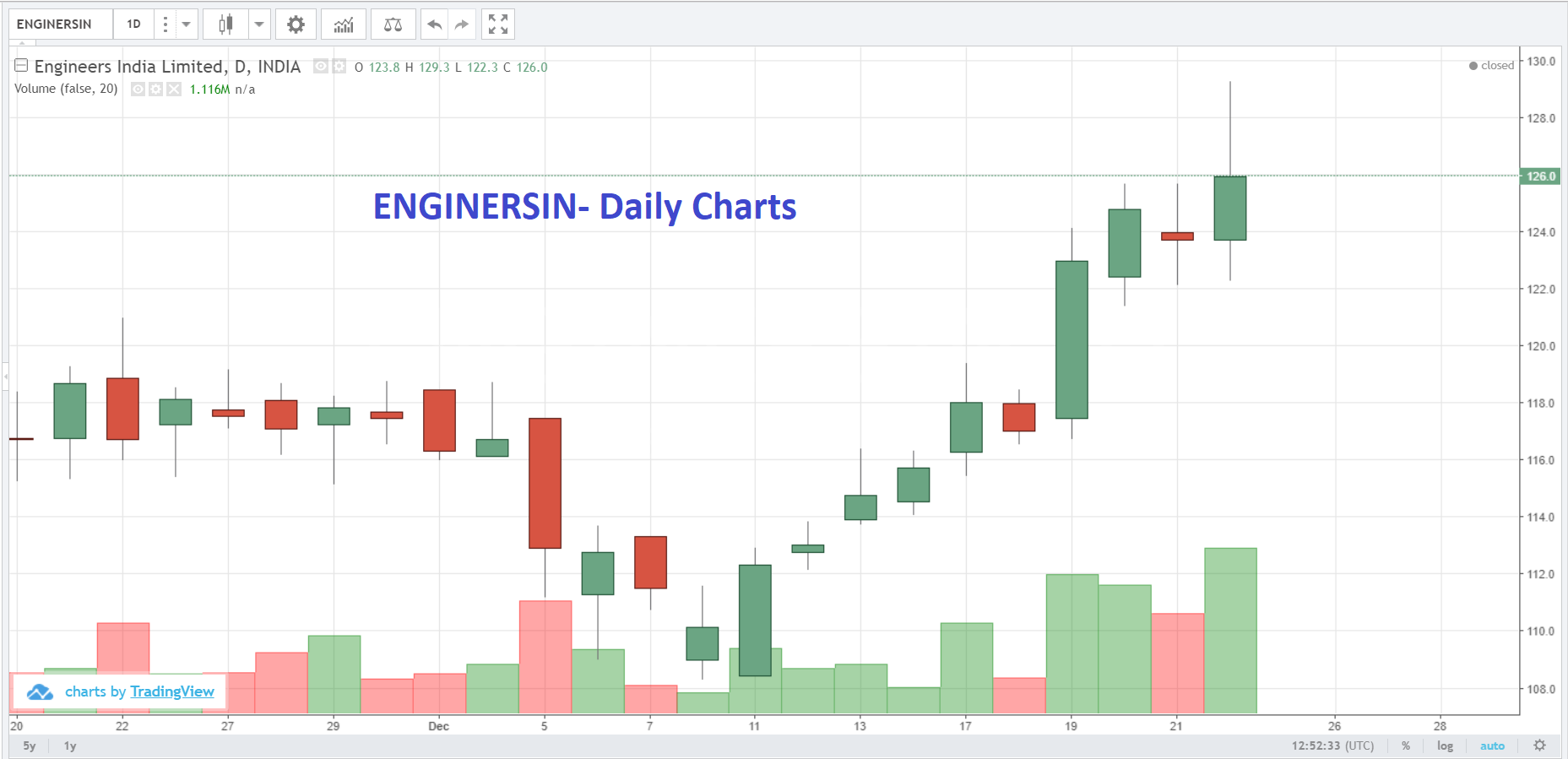1568x759 pixels.
Task: Click the ENGINERSIN- Daily Charts heading
Action: coord(584,207)
